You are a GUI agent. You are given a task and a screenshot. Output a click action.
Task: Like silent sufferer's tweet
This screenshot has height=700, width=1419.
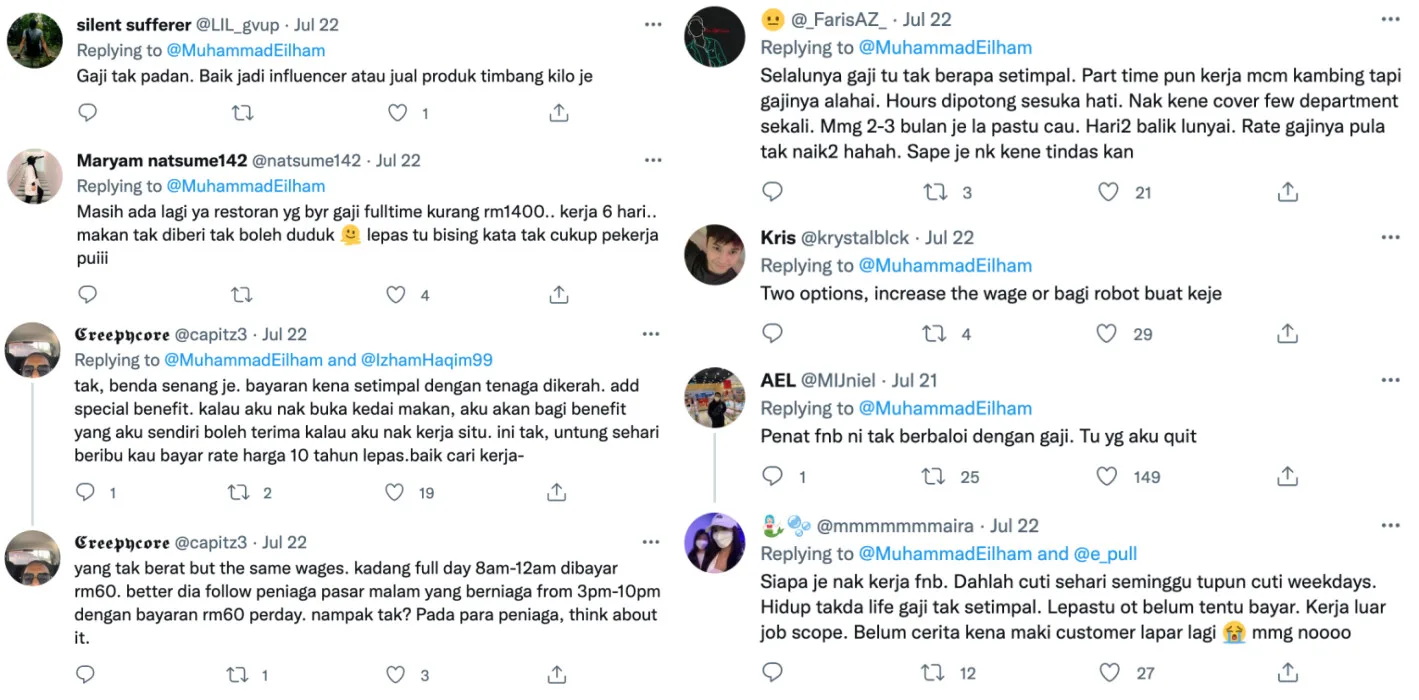click(x=397, y=113)
